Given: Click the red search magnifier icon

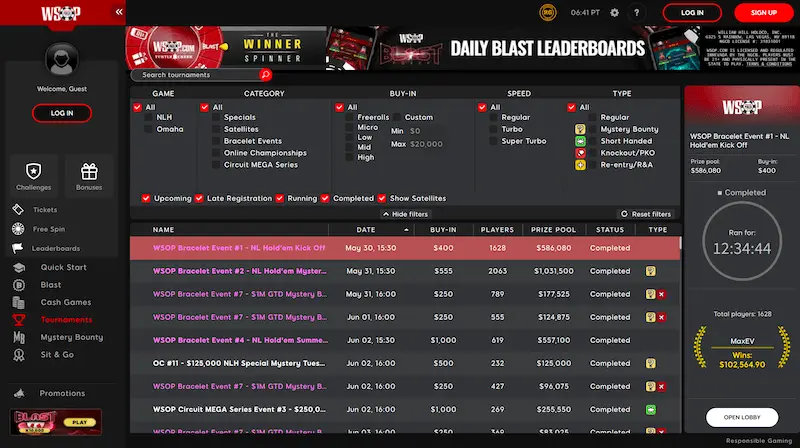Looking at the screenshot, I should [x=265, y=75].
